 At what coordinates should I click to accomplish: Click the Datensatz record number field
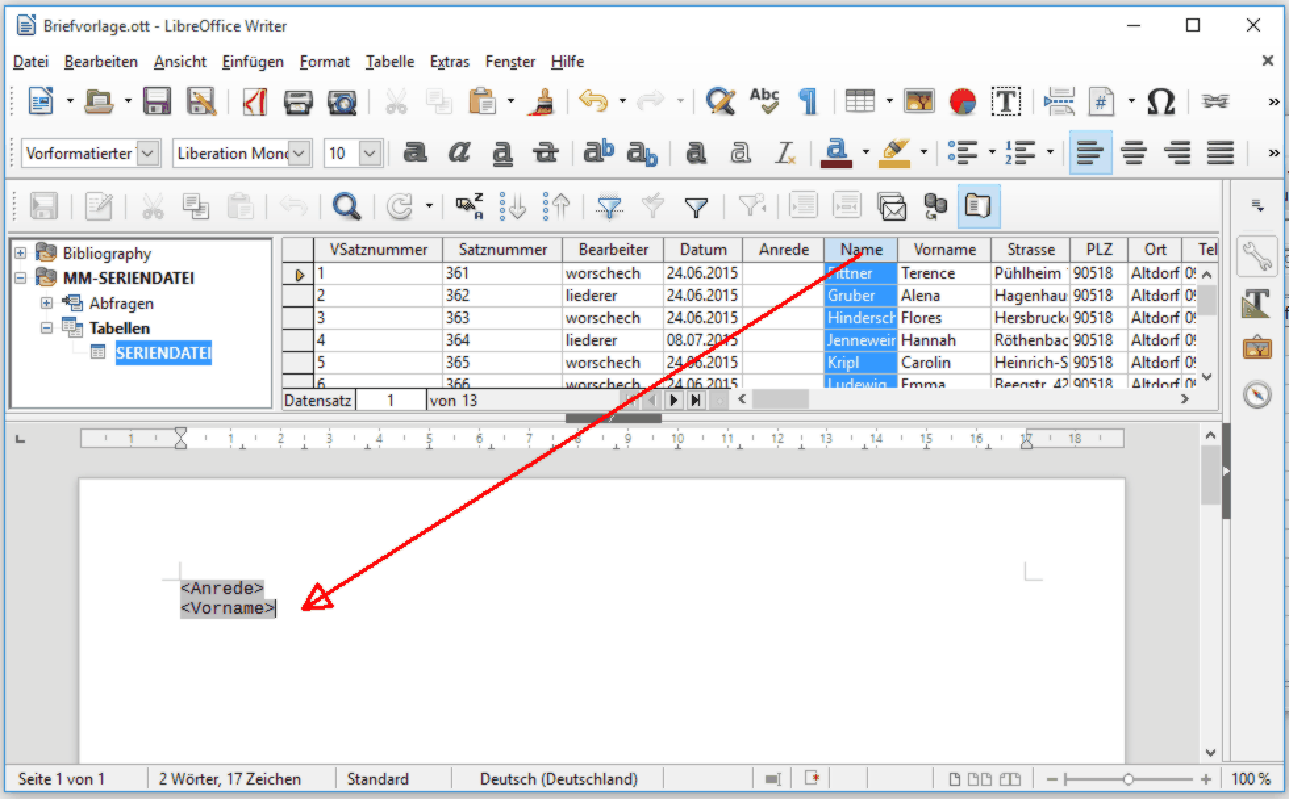(x=390, y=400)
